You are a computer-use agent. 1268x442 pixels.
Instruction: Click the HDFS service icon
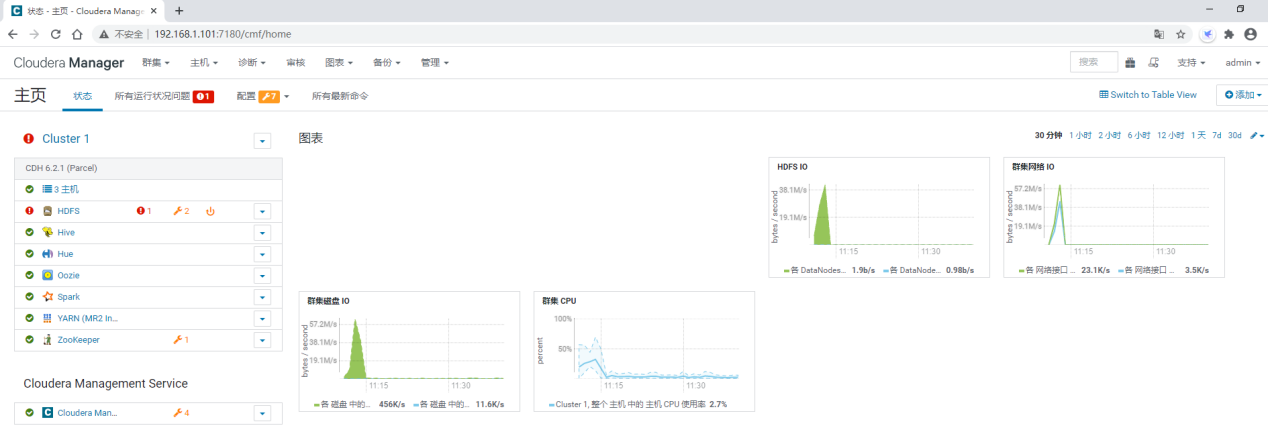(47, 211)
